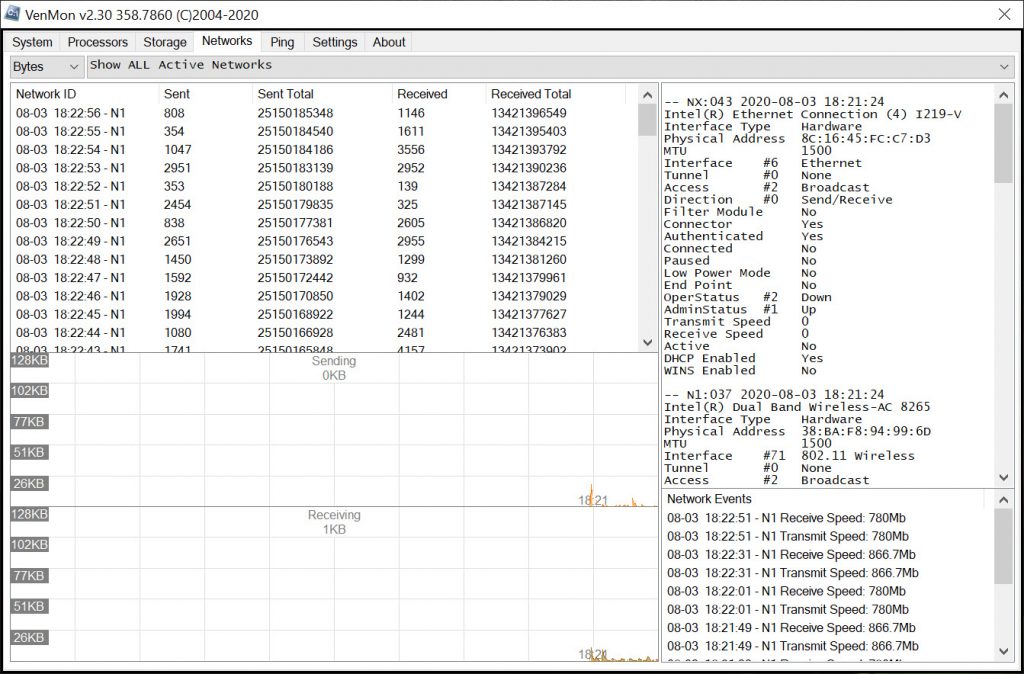Sort by the Sent Total column header
The height and width of the screenshot is (674, 1024).
[x=286, y=94]
